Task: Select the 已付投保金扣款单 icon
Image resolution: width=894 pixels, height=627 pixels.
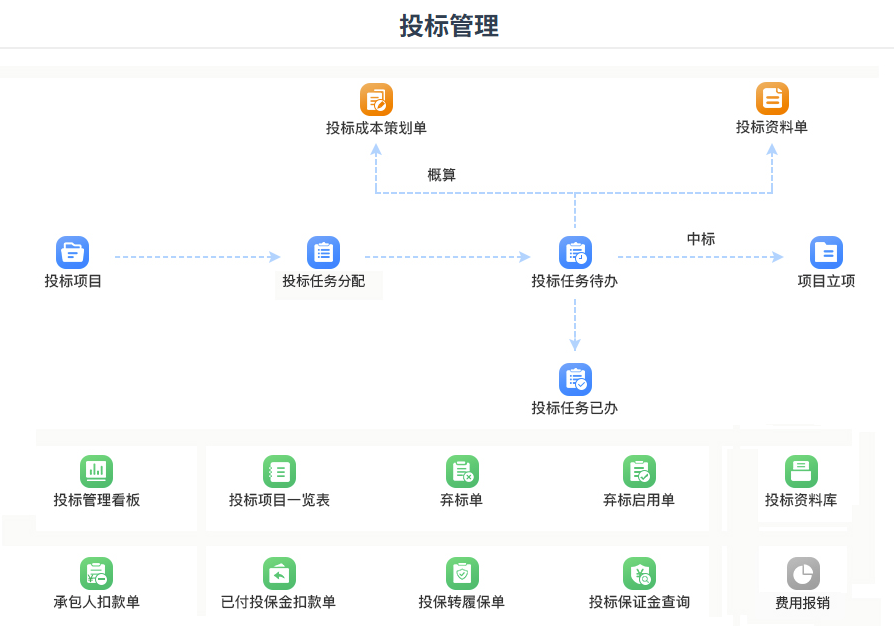Action: click(x=279, y=572)
